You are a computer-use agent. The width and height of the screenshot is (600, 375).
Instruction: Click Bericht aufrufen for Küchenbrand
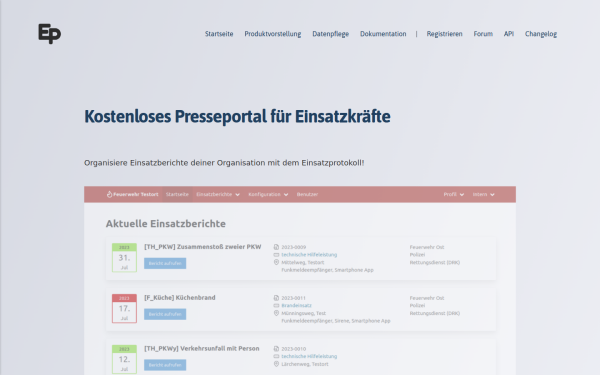165,314
